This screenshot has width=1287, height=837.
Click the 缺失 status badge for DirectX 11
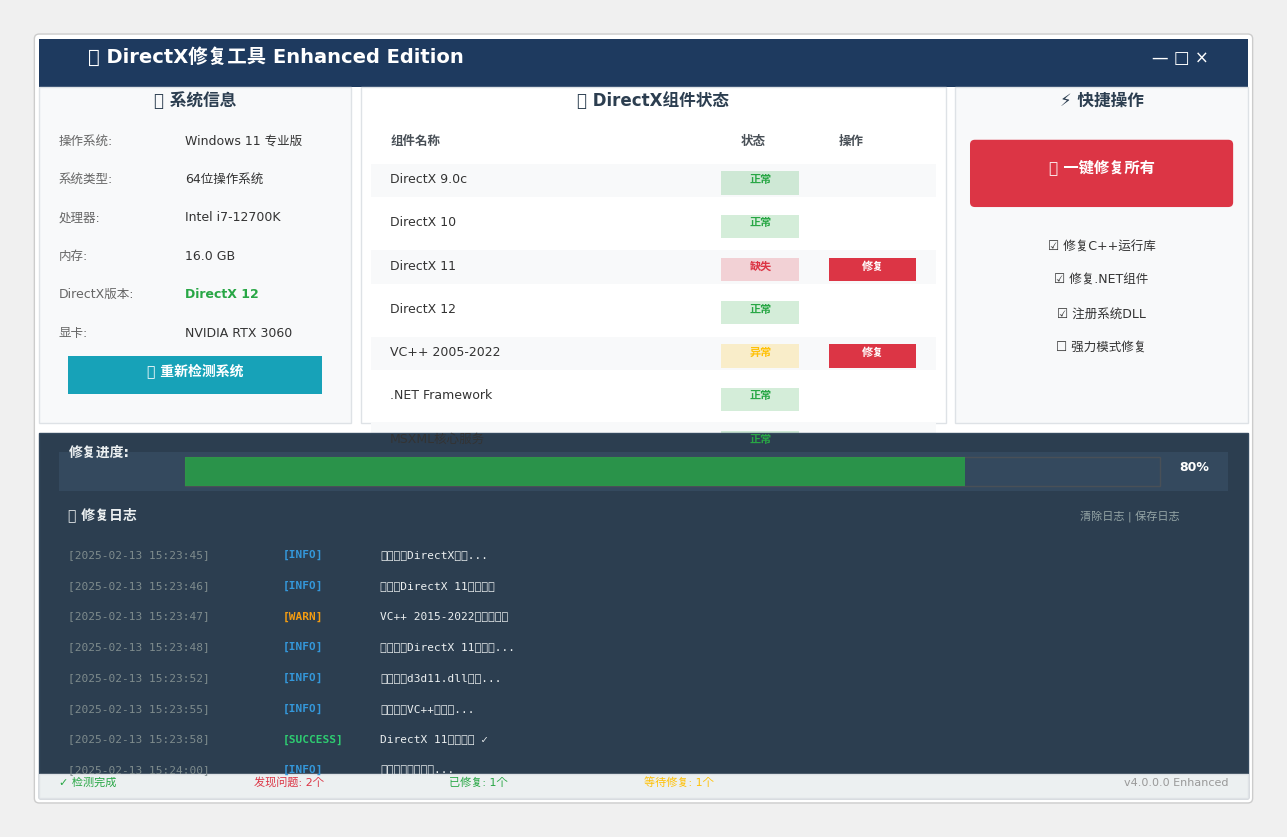[760, 269]
